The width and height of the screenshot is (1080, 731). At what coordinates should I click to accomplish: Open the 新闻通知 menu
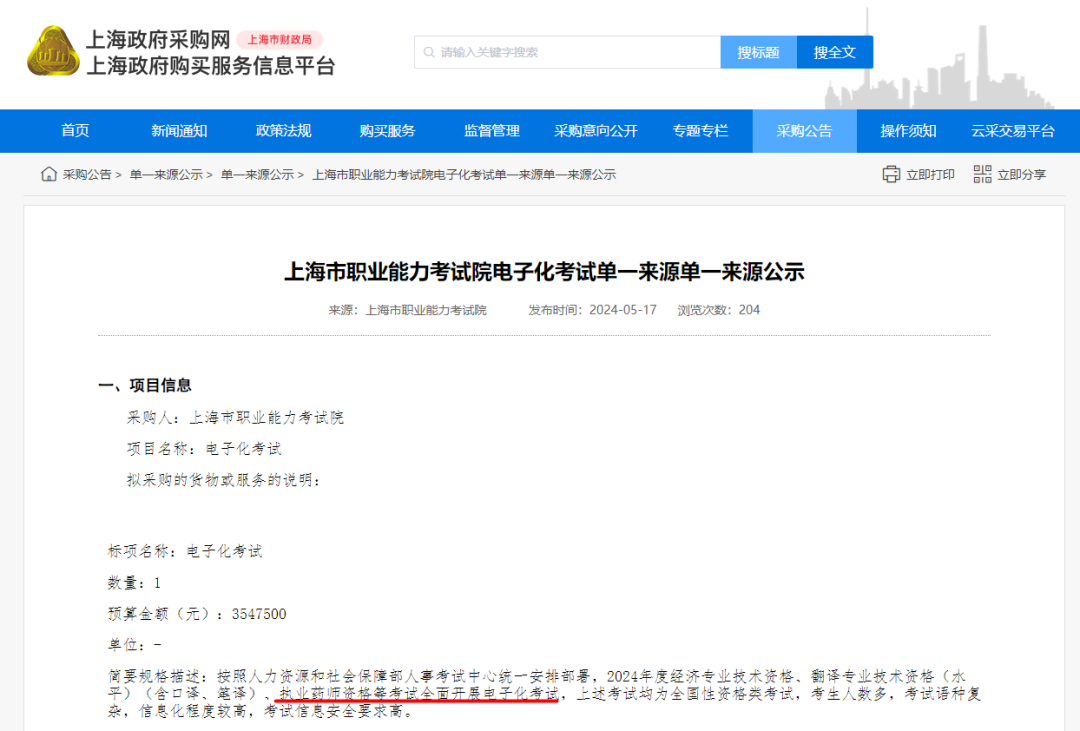click(x=178, y=130)
